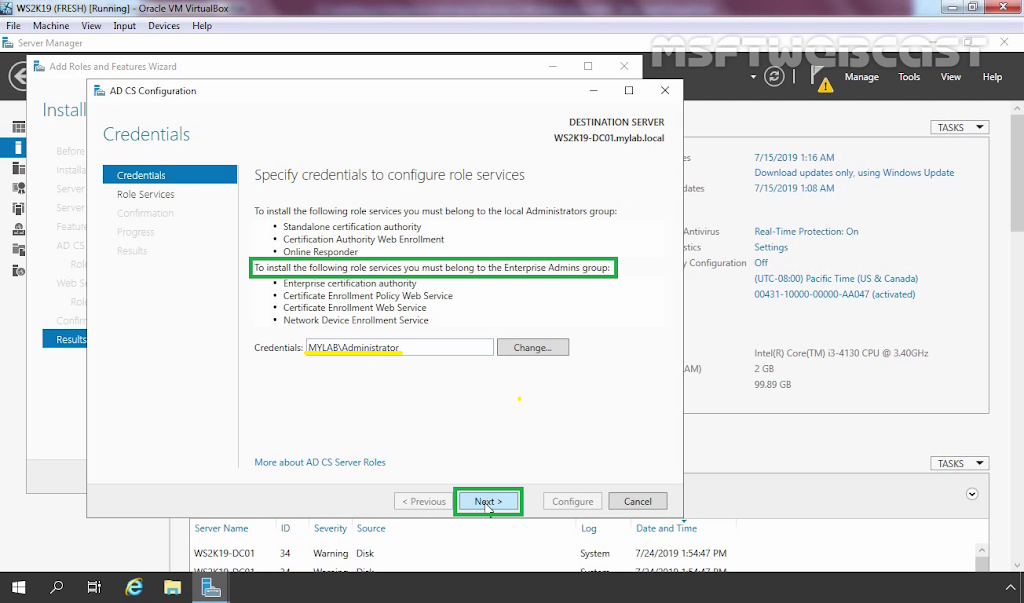1024x603 pixels.
Task: Open Task View on taskbar
Action: tap(94, 587)
